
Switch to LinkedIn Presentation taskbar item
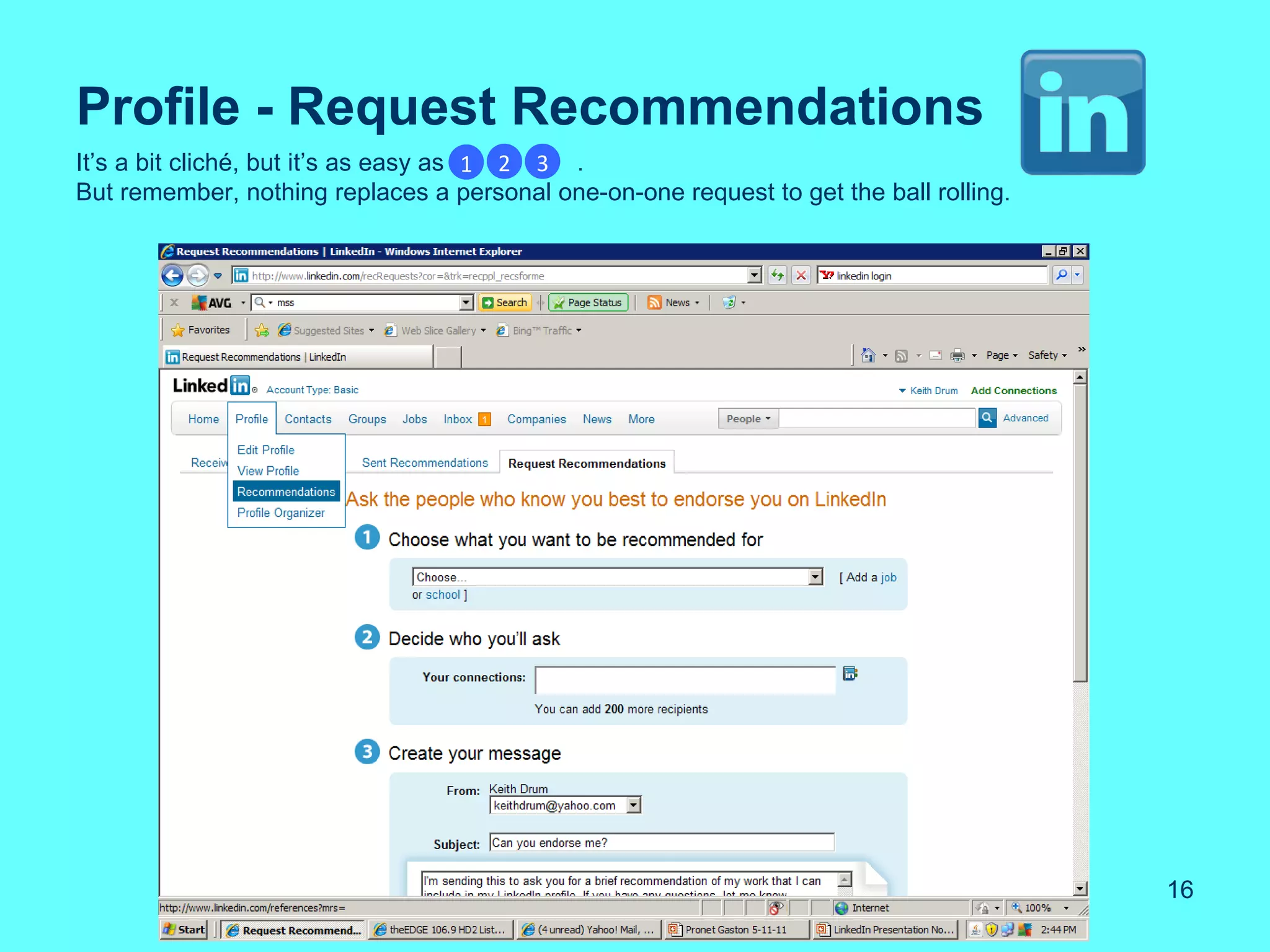click(x=886, y=930)
